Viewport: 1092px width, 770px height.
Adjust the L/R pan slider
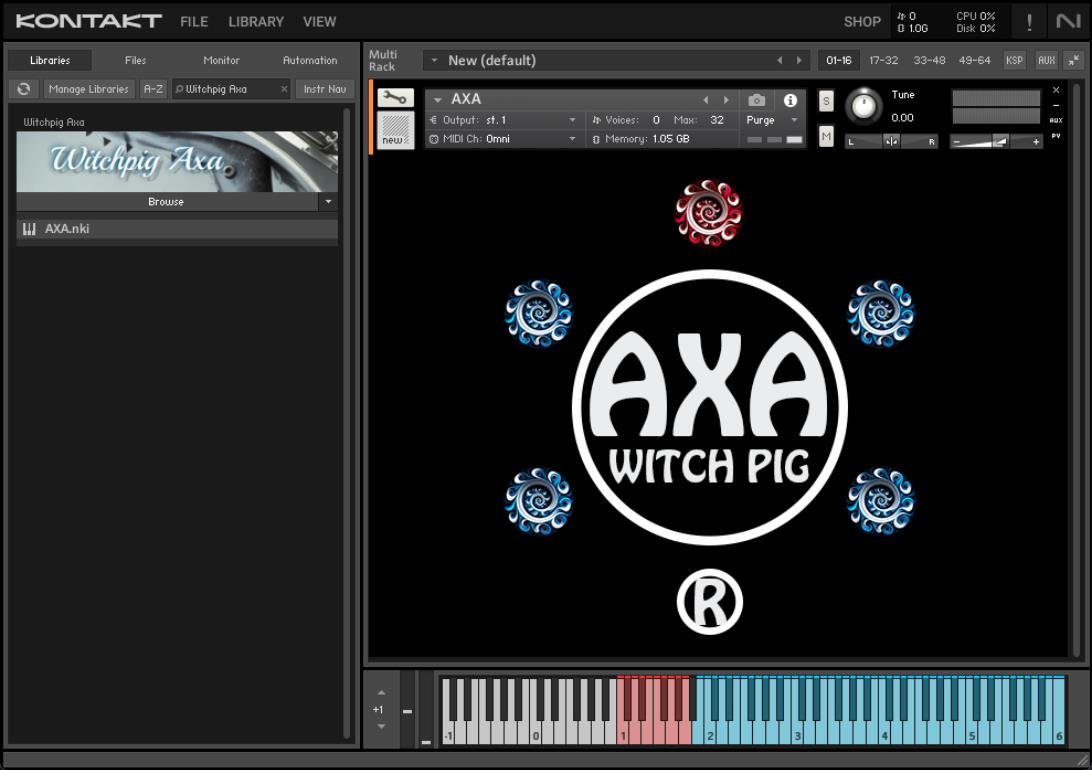click(x=891, y=142)
